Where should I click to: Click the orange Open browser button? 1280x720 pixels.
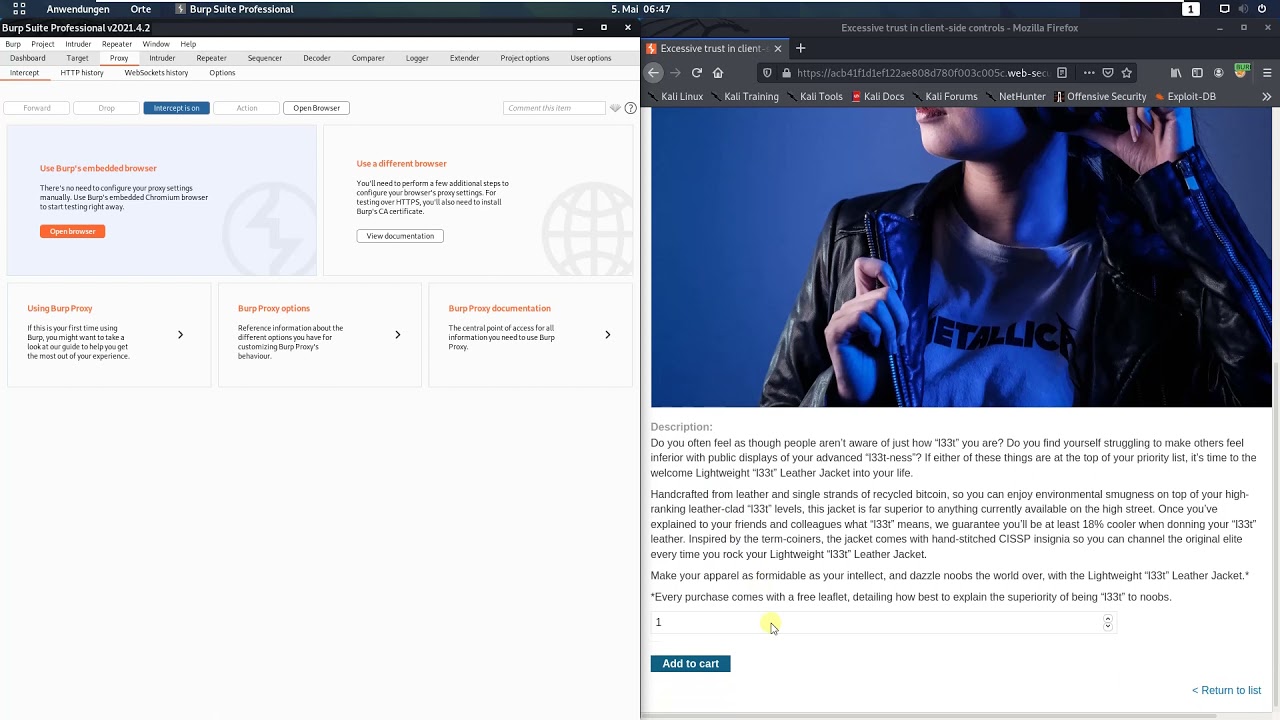tap(72, 231)
